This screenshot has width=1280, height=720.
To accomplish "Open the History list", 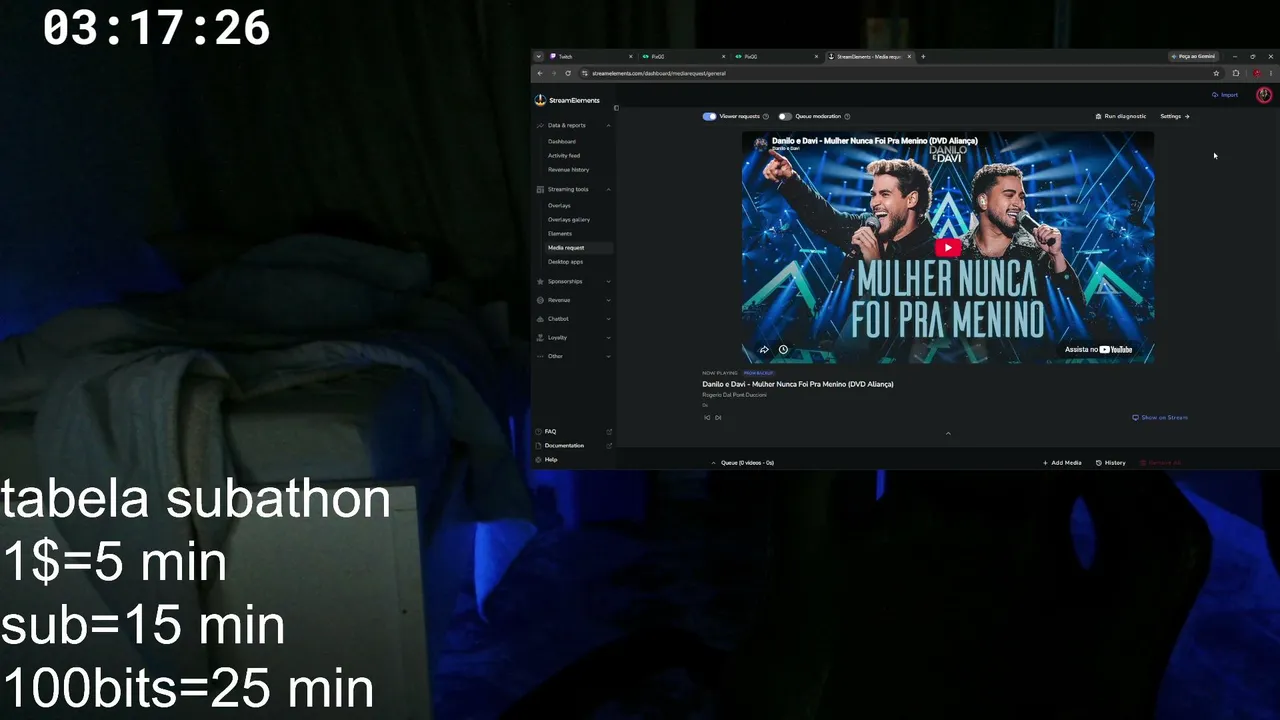I will tap(1111, 463).
